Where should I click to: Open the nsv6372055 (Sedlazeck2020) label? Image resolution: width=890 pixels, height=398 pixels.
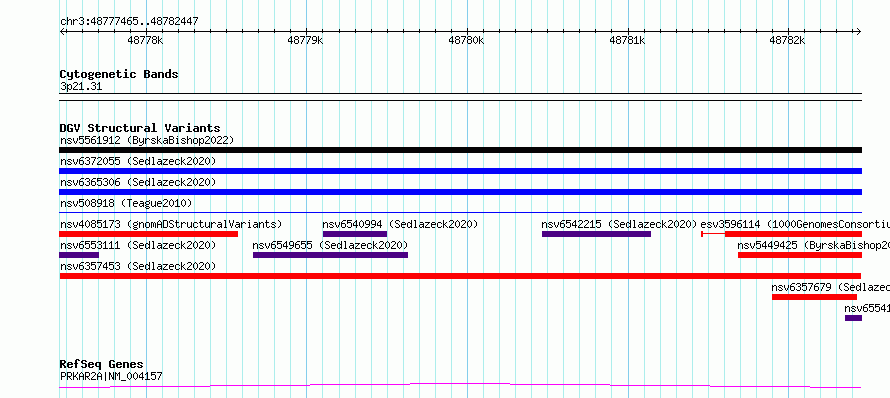pos(138,161)
